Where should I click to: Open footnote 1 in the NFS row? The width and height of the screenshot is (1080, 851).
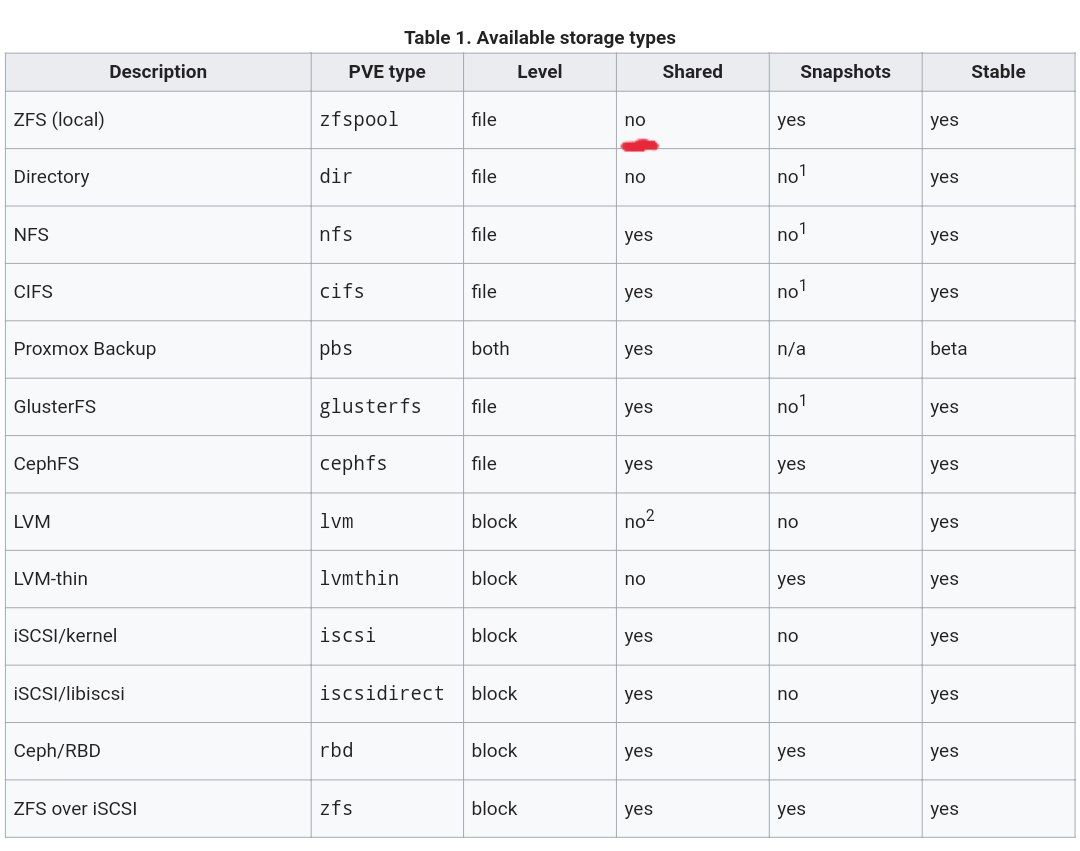(x=803, y=228)
